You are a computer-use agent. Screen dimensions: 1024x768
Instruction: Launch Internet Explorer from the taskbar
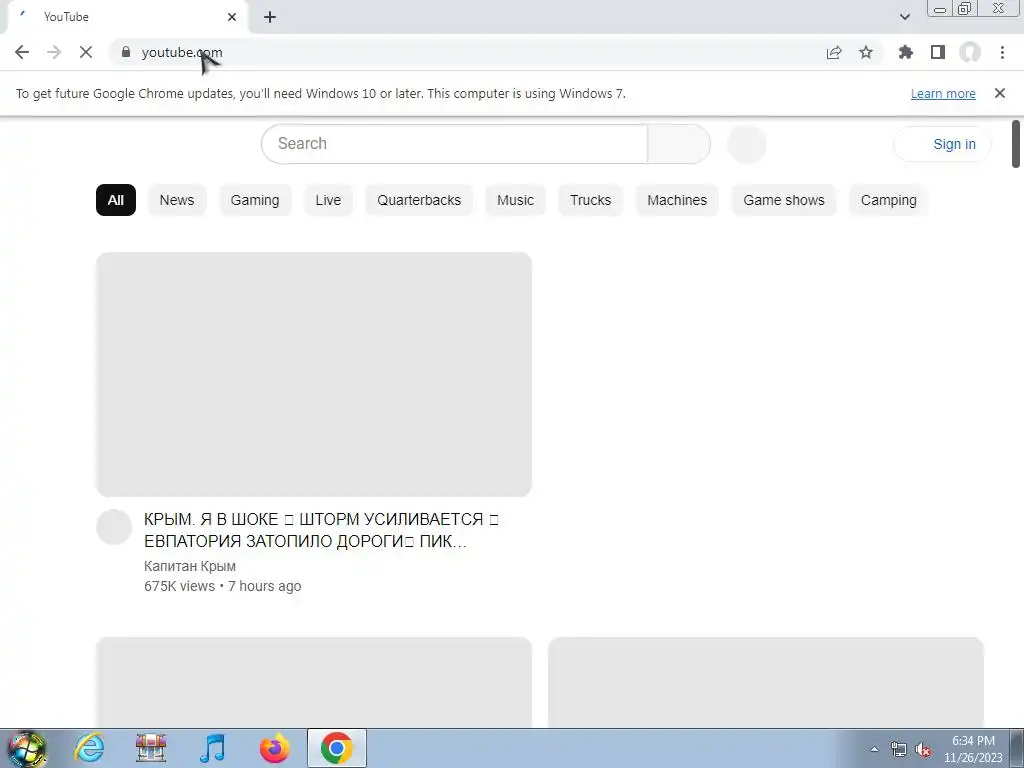click(x=89, y=748)
